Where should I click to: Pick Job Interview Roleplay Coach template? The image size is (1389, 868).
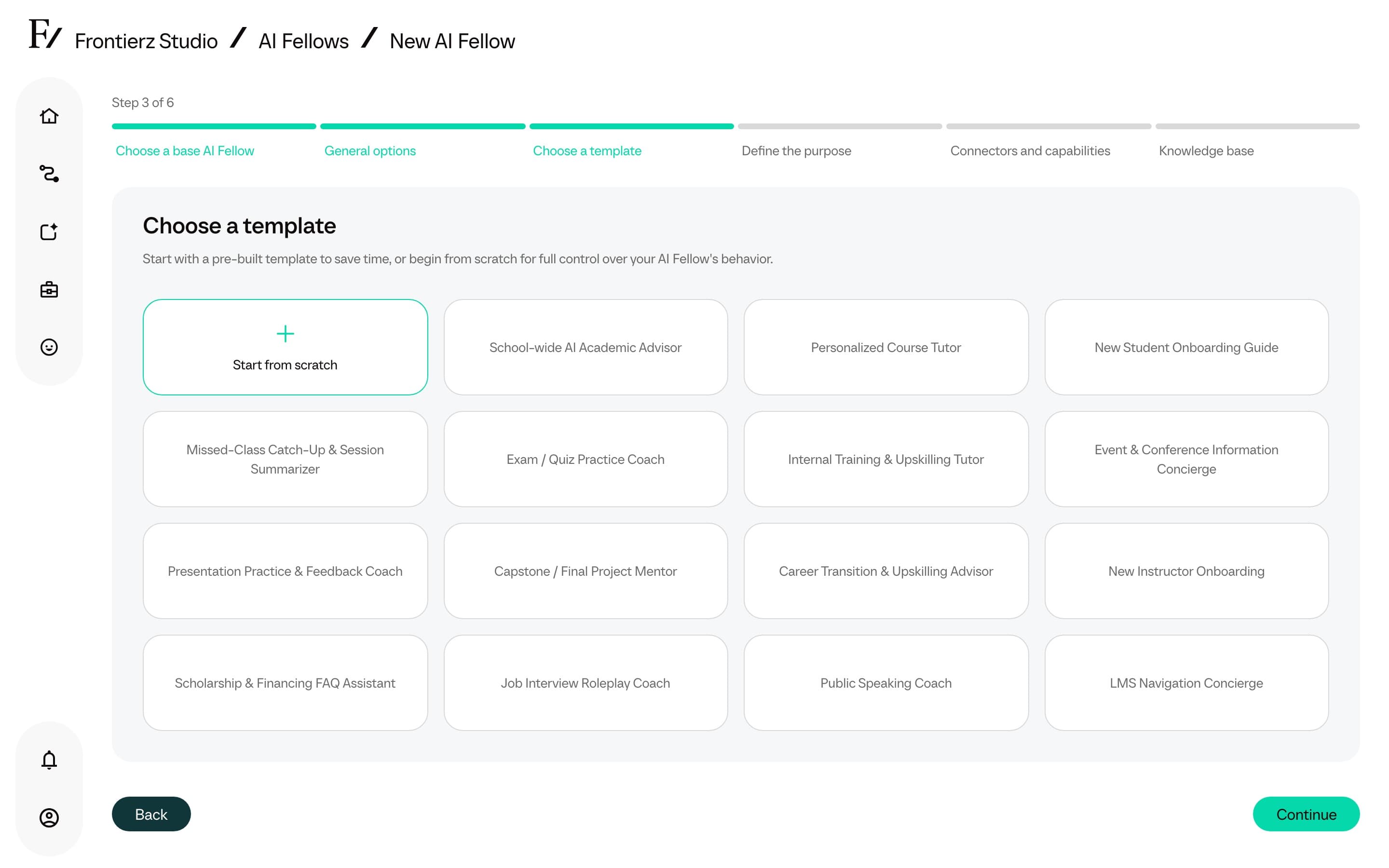pyautogui.click(x=586, y=682)
